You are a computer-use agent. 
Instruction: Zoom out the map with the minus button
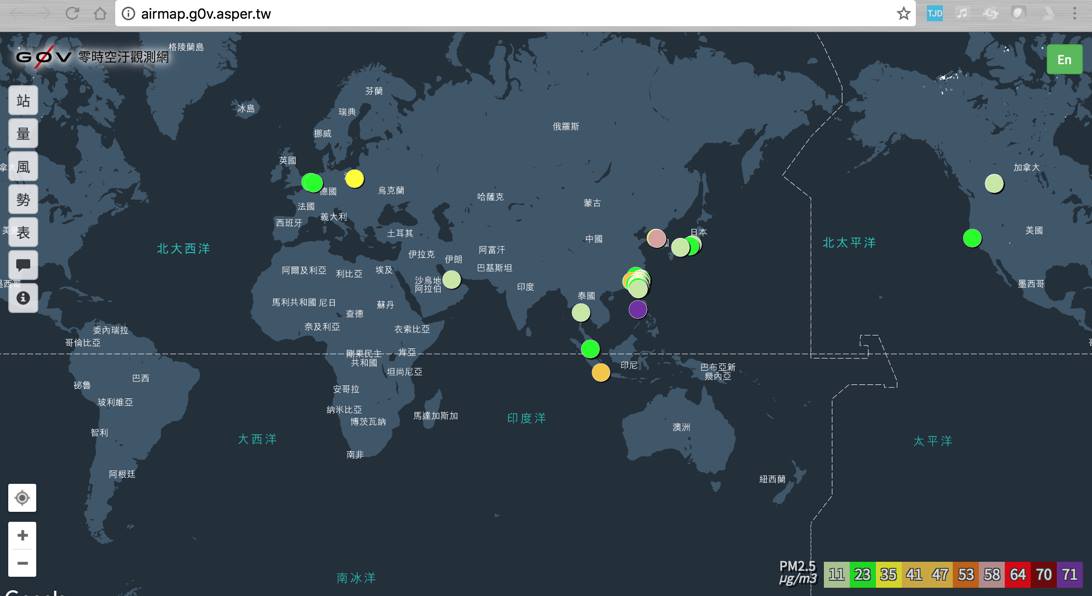(22, 563)
